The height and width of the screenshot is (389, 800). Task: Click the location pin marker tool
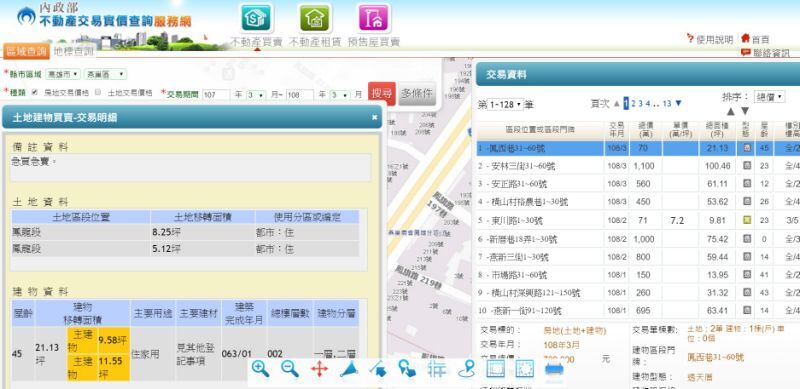click(x=466, y=369)
